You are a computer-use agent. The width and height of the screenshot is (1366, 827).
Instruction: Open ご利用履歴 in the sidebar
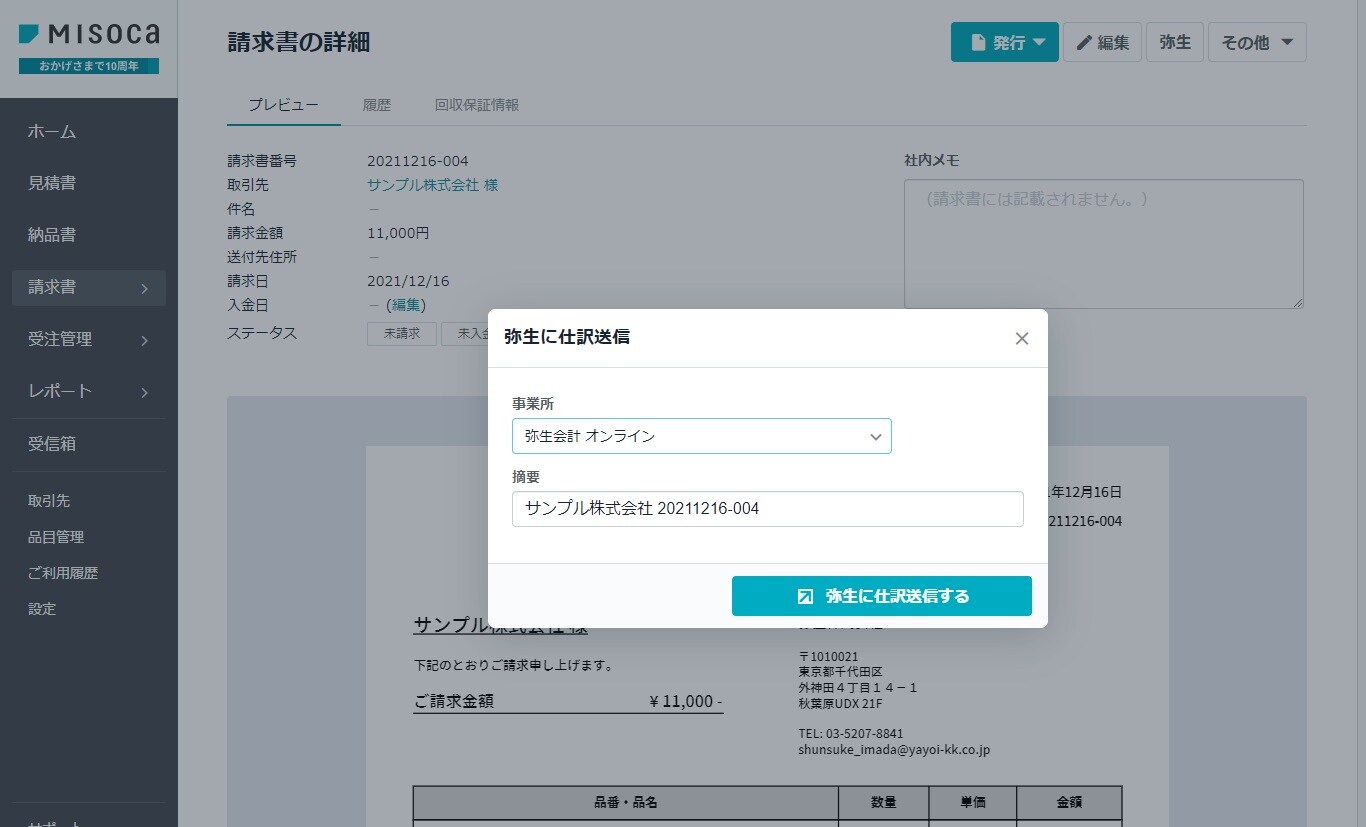[x=63, y=573]
